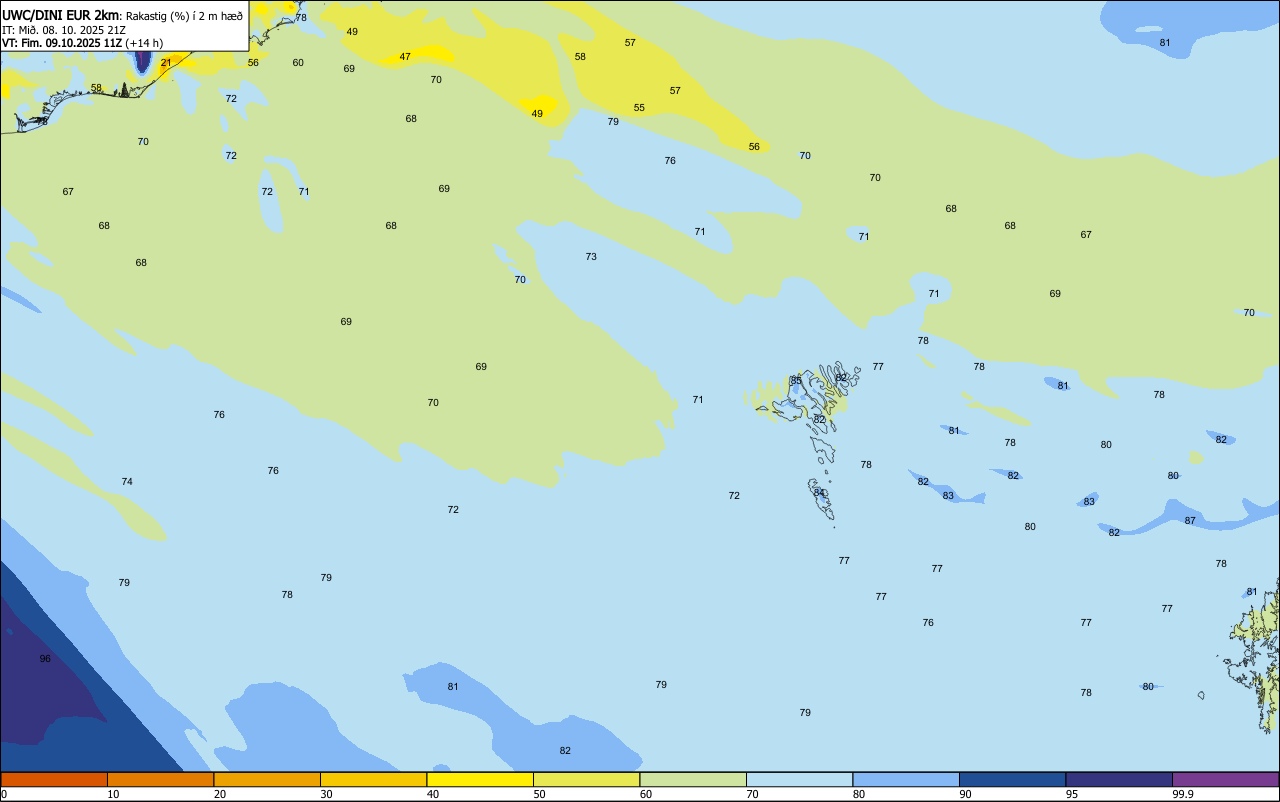Screen dimensions: 1280x802
Task: Click the "30" label on the color scale
Action: pos(326,794)
